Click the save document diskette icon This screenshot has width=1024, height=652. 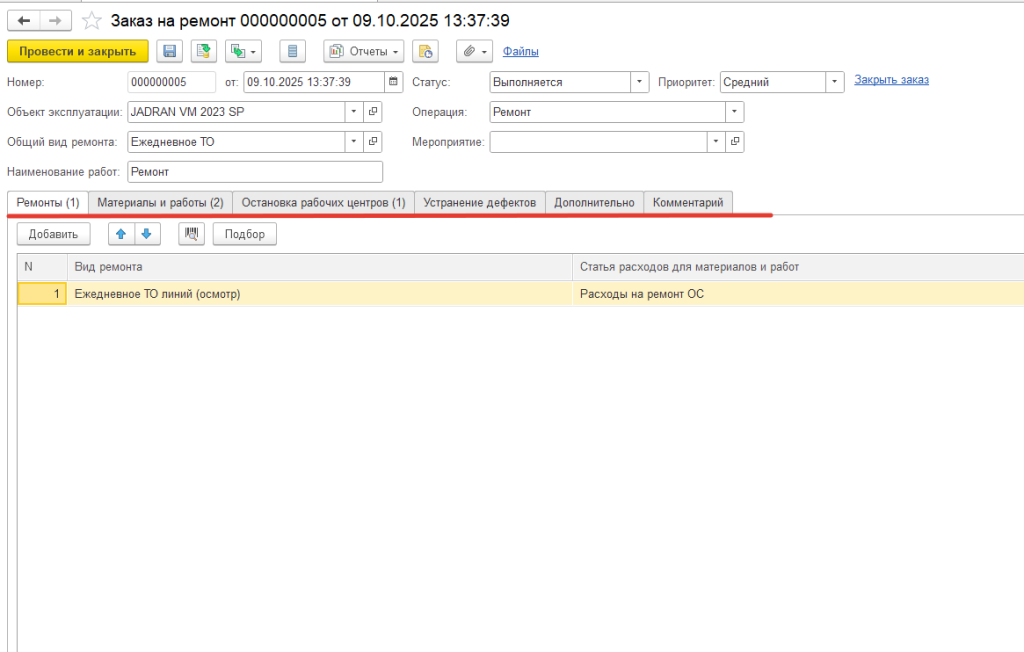click(170, 51)
